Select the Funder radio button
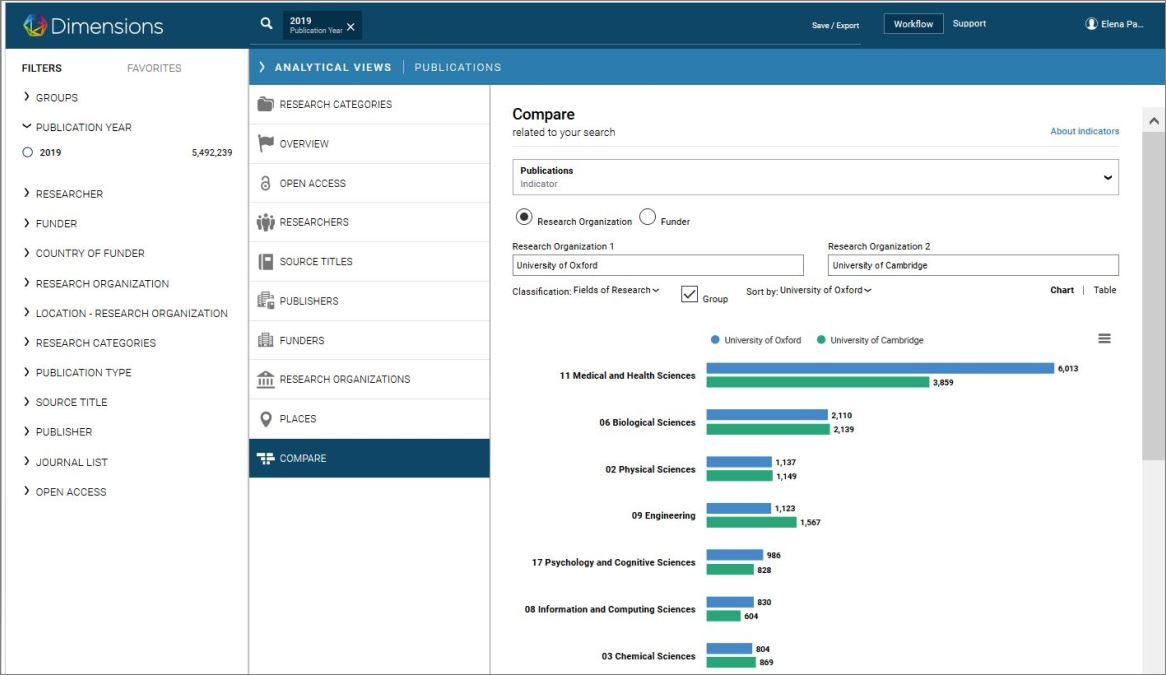1166x675 pixels. (648, 217)
